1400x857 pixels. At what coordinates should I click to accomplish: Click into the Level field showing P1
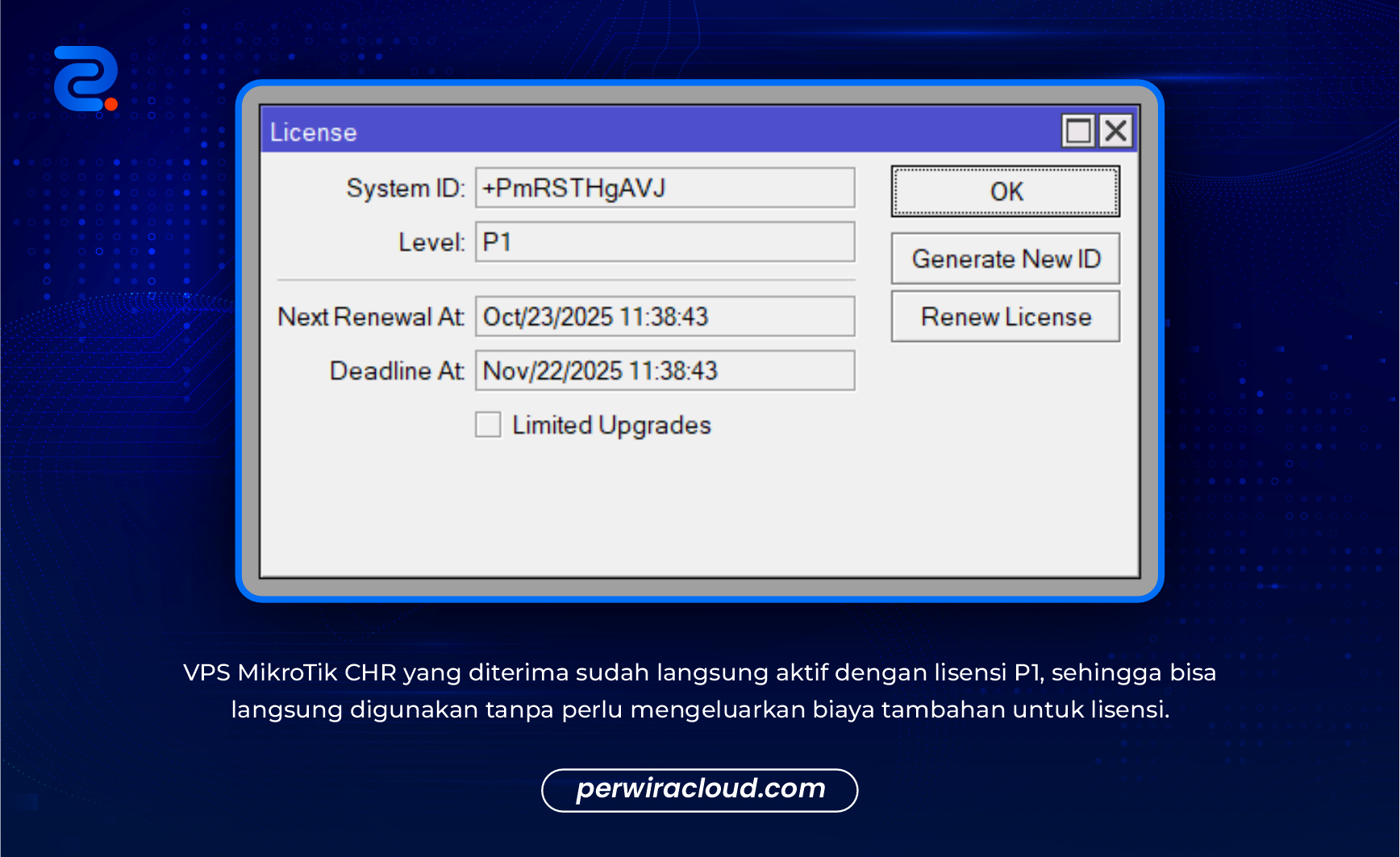point(665,242)
